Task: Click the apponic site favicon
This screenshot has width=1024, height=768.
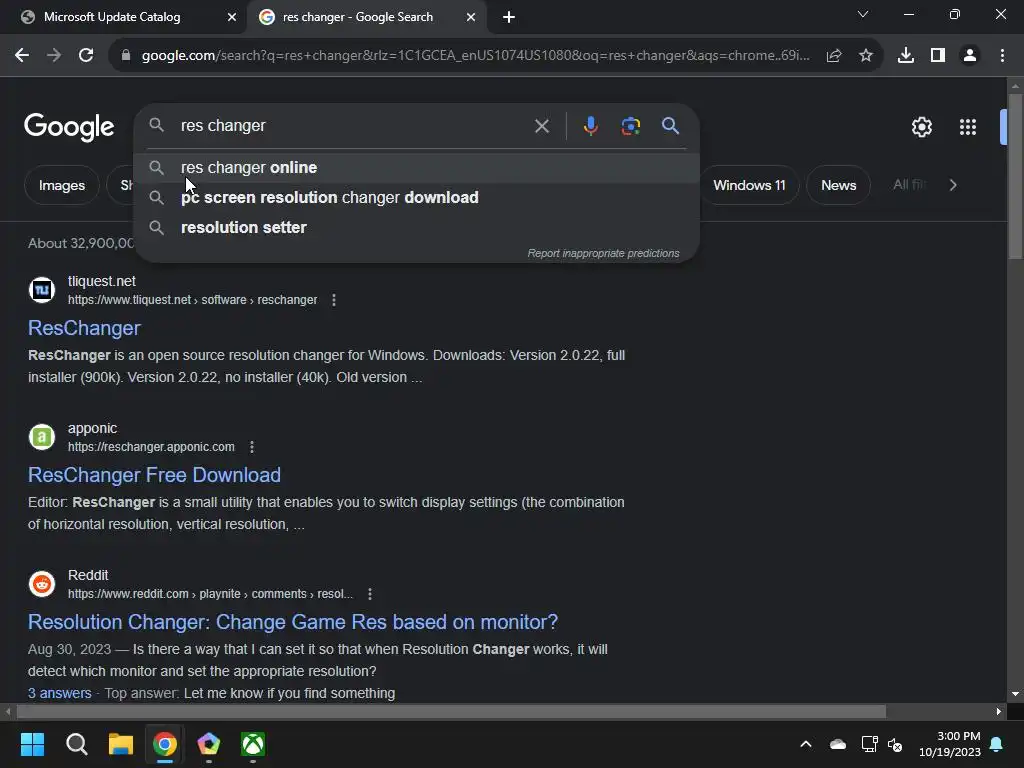Action: [x=42, y=437]
